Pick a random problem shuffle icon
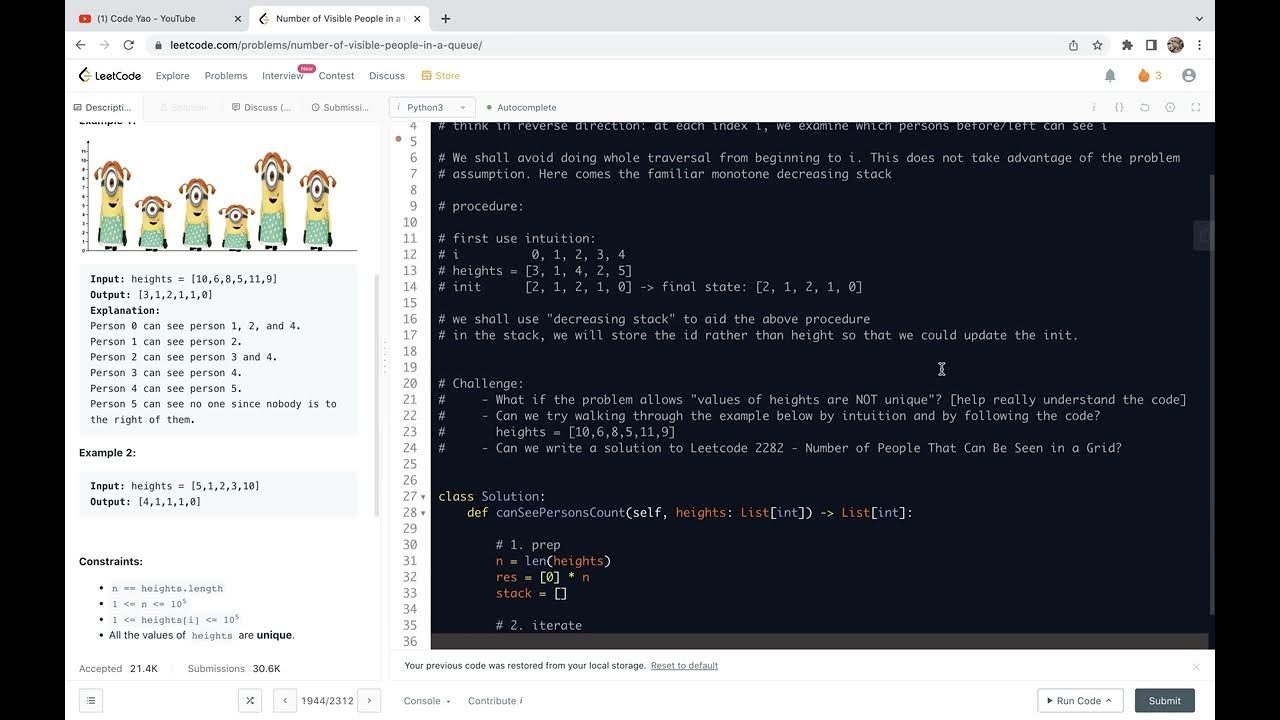Screen dimensions: 1280x720 (x=250, y=701)
